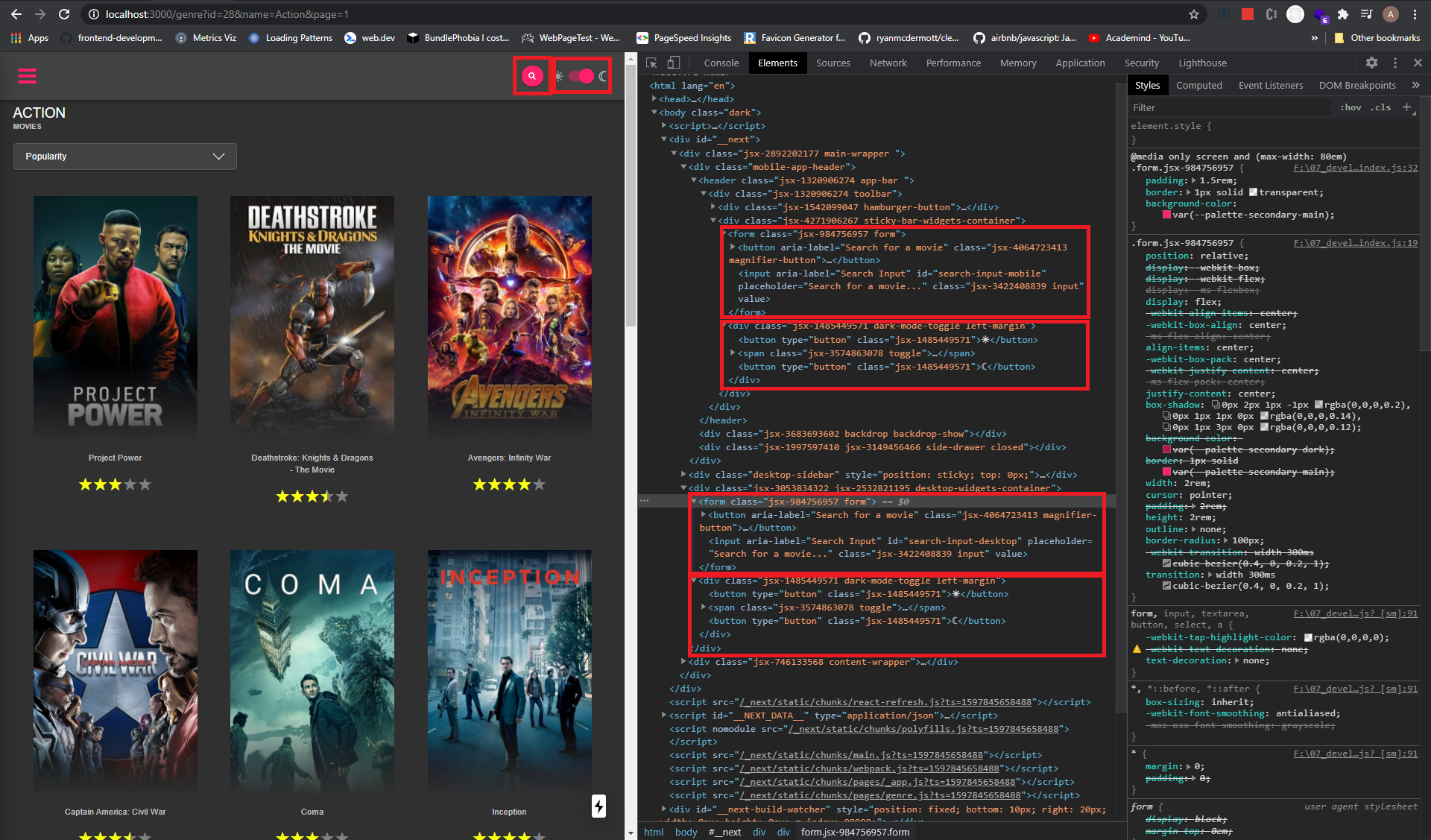Viewport: 1431px width, 840px height.
Task: Open the Apps shortcut in bookmarks bar
Action: coord(30,38)
